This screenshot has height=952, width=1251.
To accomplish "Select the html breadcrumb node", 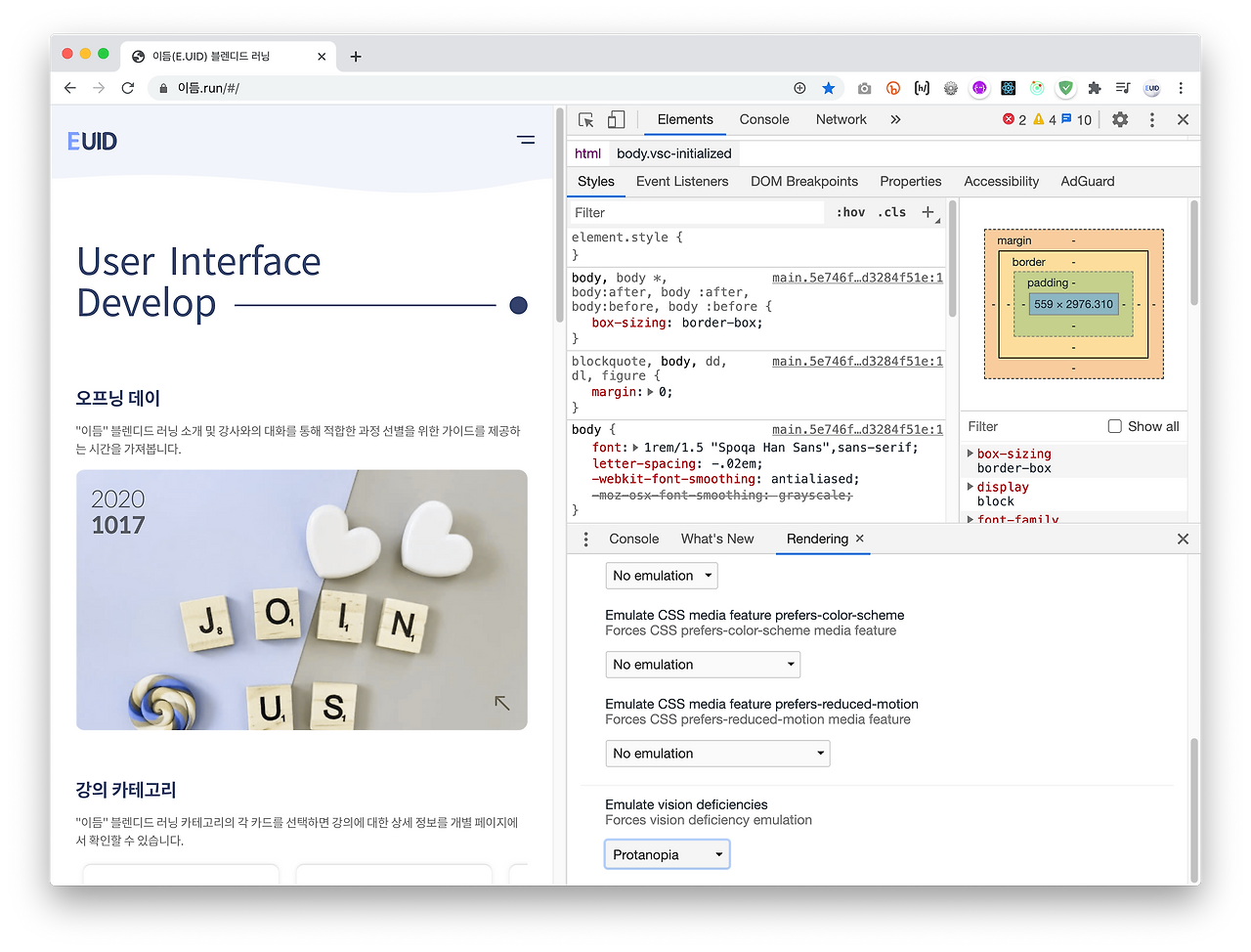I will [x=587, y=153].
